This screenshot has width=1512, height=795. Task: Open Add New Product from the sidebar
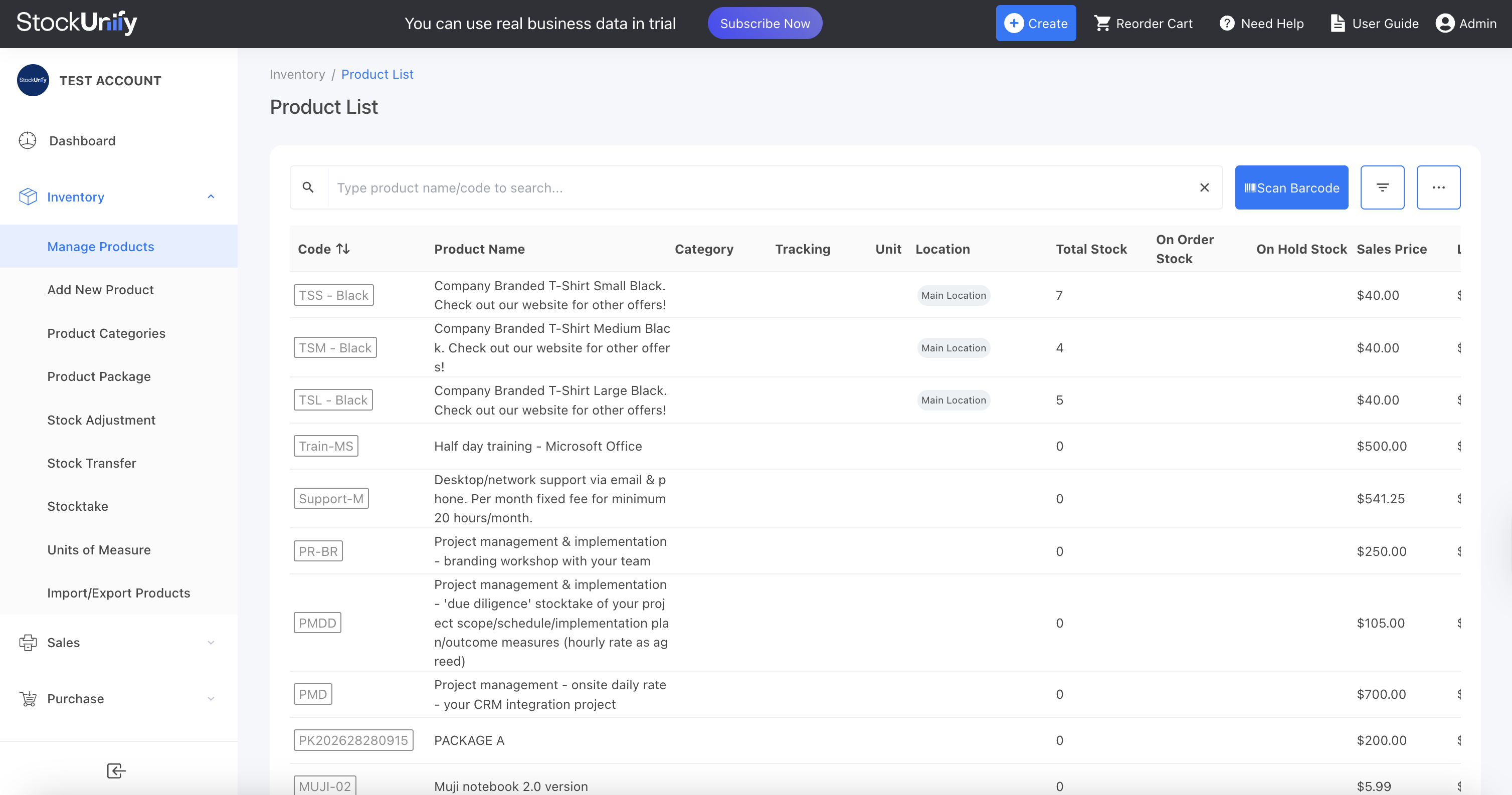pos(100,289)
